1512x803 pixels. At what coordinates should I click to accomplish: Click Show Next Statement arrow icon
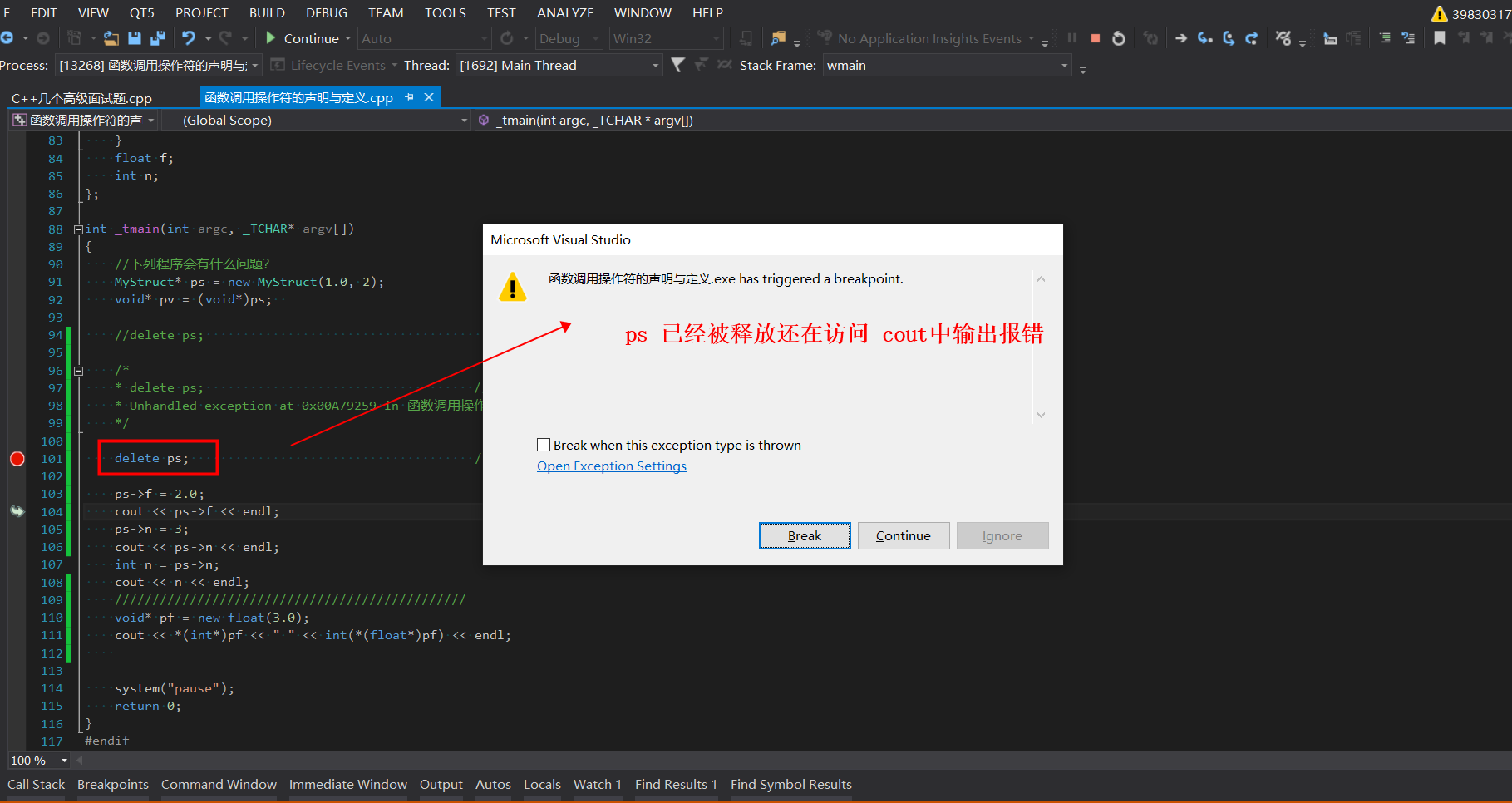[1180, 38]
